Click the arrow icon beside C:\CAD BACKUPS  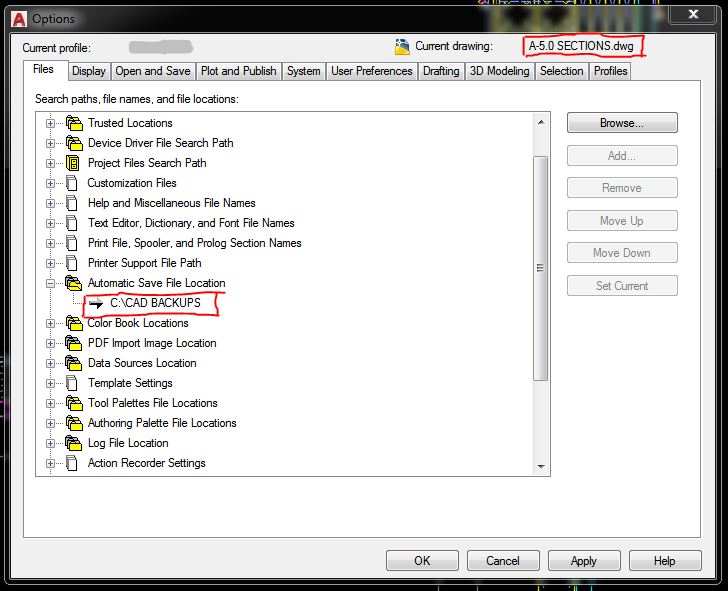tap(96, 304)
